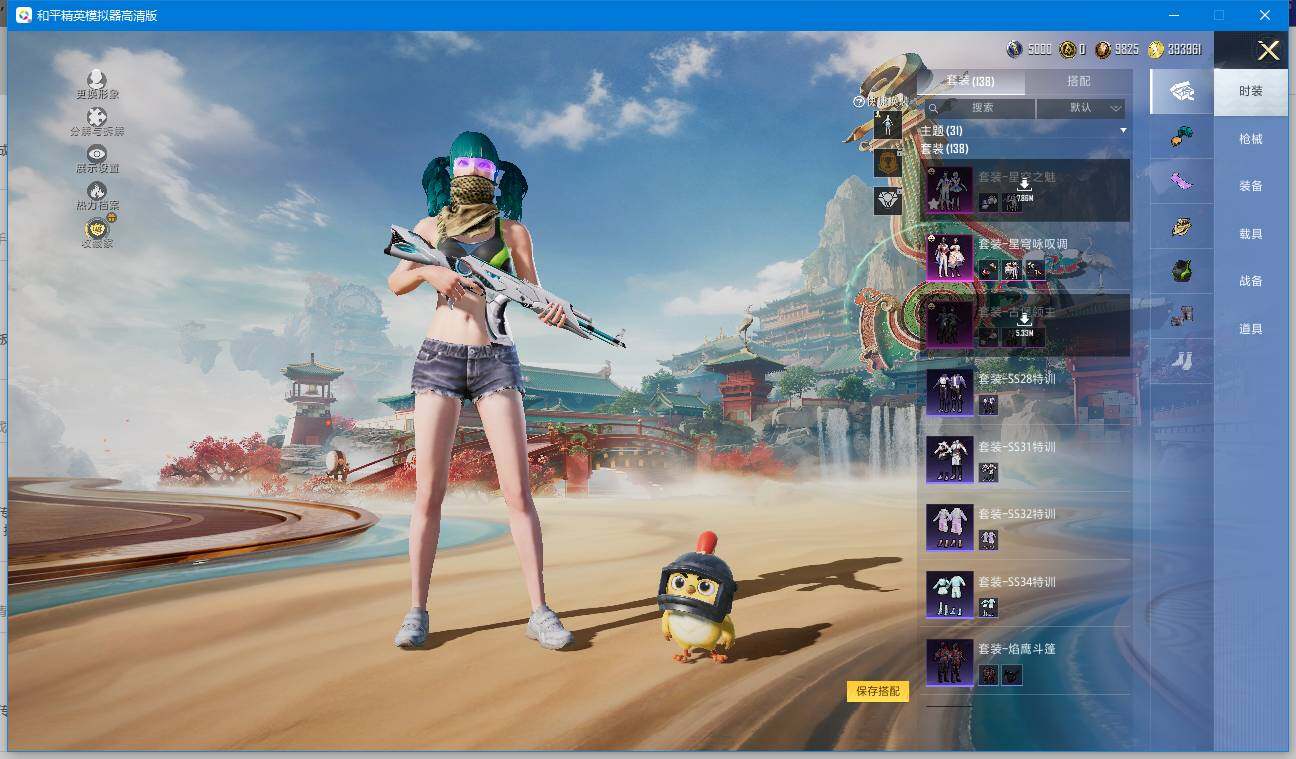The width and height of the screenshot is (1296, 759).
Task: Click the emulator app icon in title bar
Action: [24, 16]
